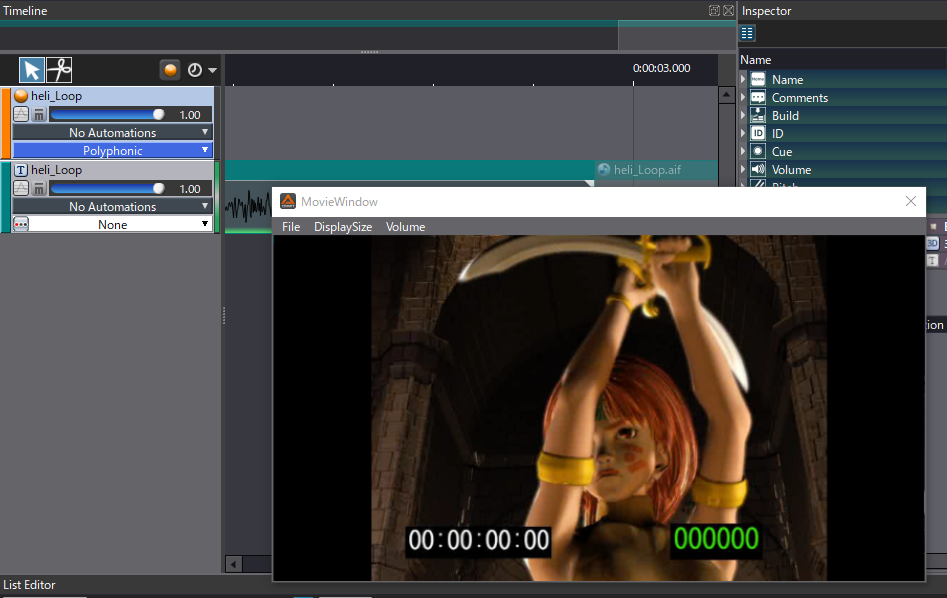The height and width of the screenshot is (598, 947).
Task: Toggle mixer button on orange heli_Loop cue
Action: [39, 114]
